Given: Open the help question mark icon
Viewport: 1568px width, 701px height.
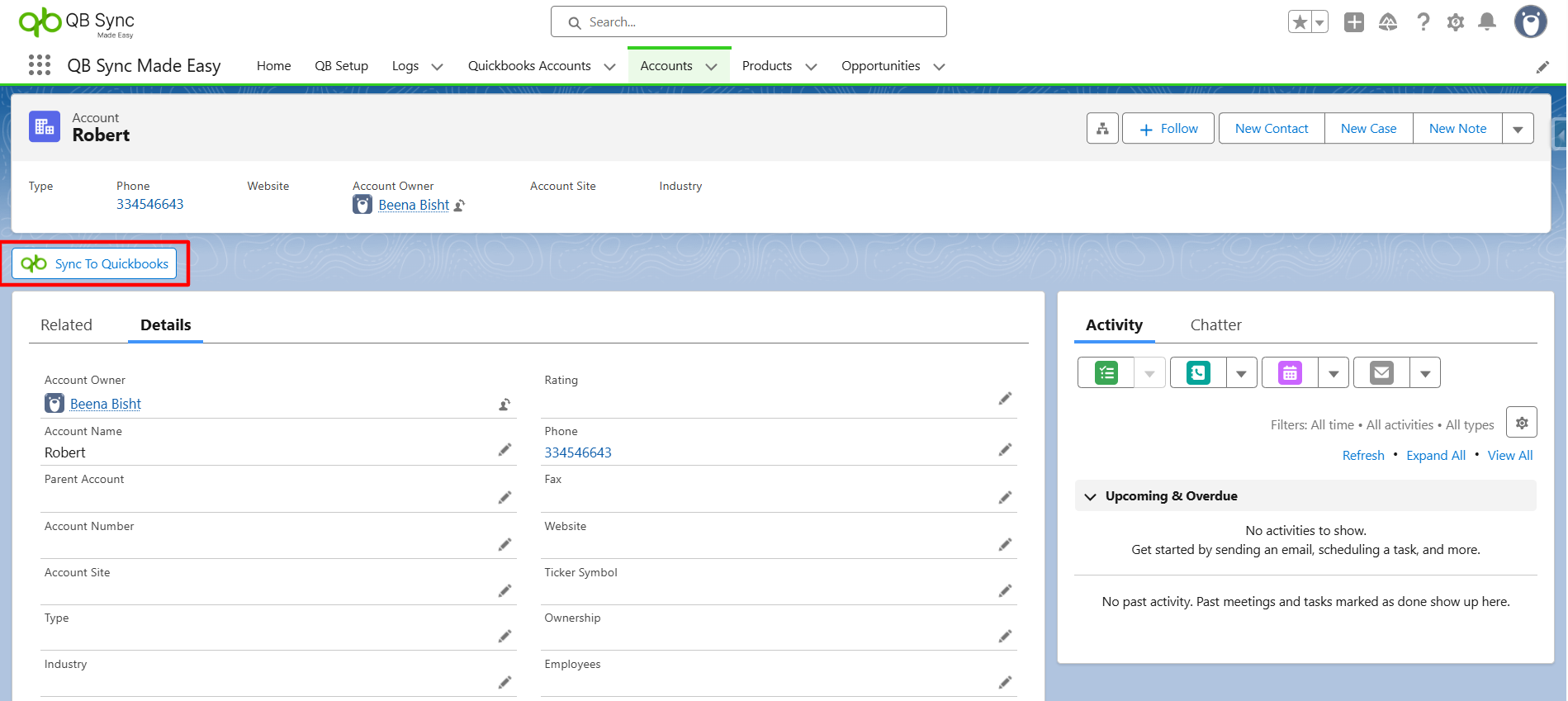Looking at the screenshot, I should coord(1423,22).
